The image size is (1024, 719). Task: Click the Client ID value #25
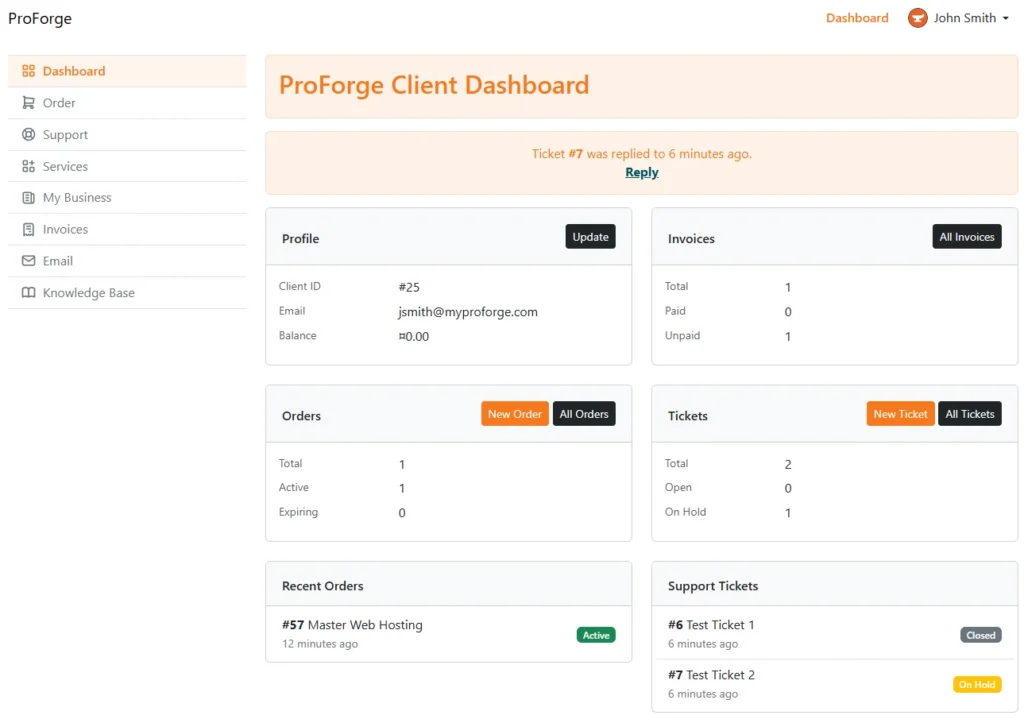pos(409,287)
